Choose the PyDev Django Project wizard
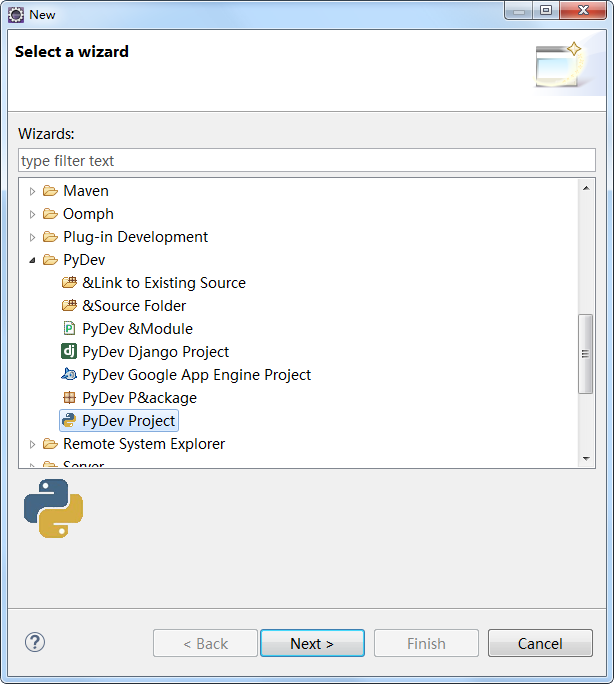The width and height of the screenshot is (614, 684). click(155, 352)
